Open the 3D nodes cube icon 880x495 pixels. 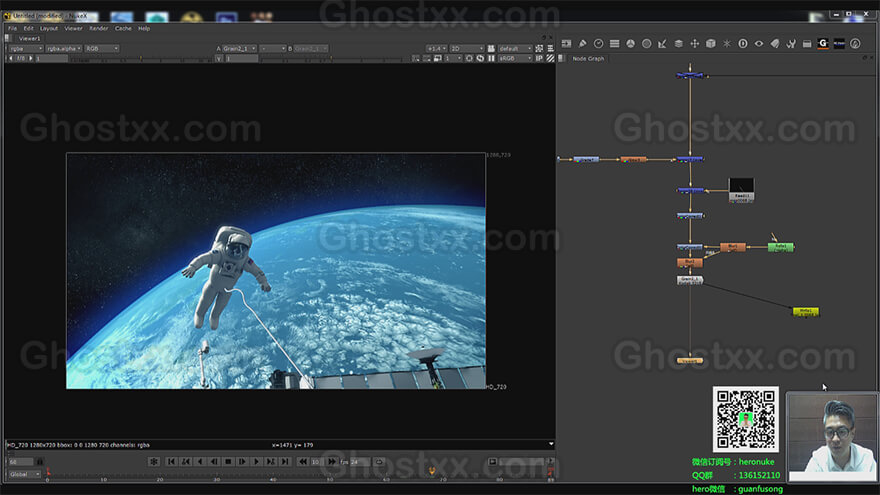coord(711,44)
